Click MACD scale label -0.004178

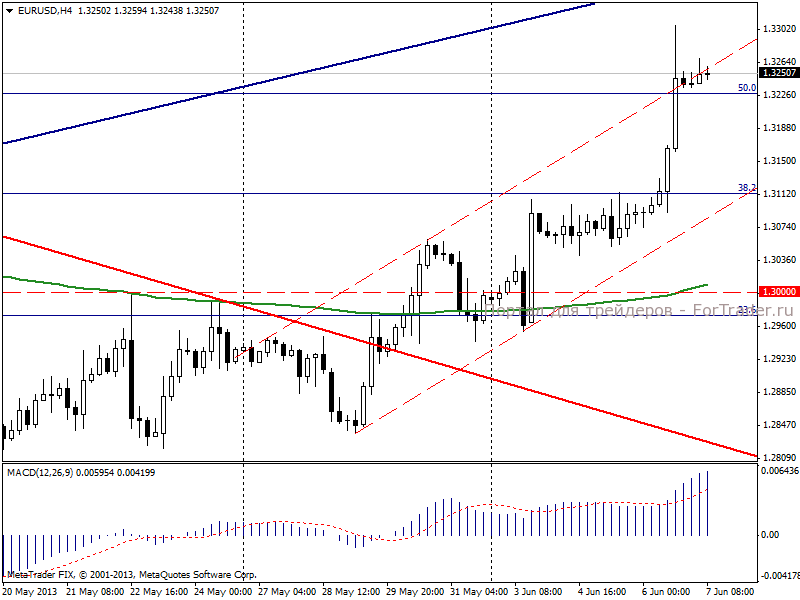click(780, 576)
